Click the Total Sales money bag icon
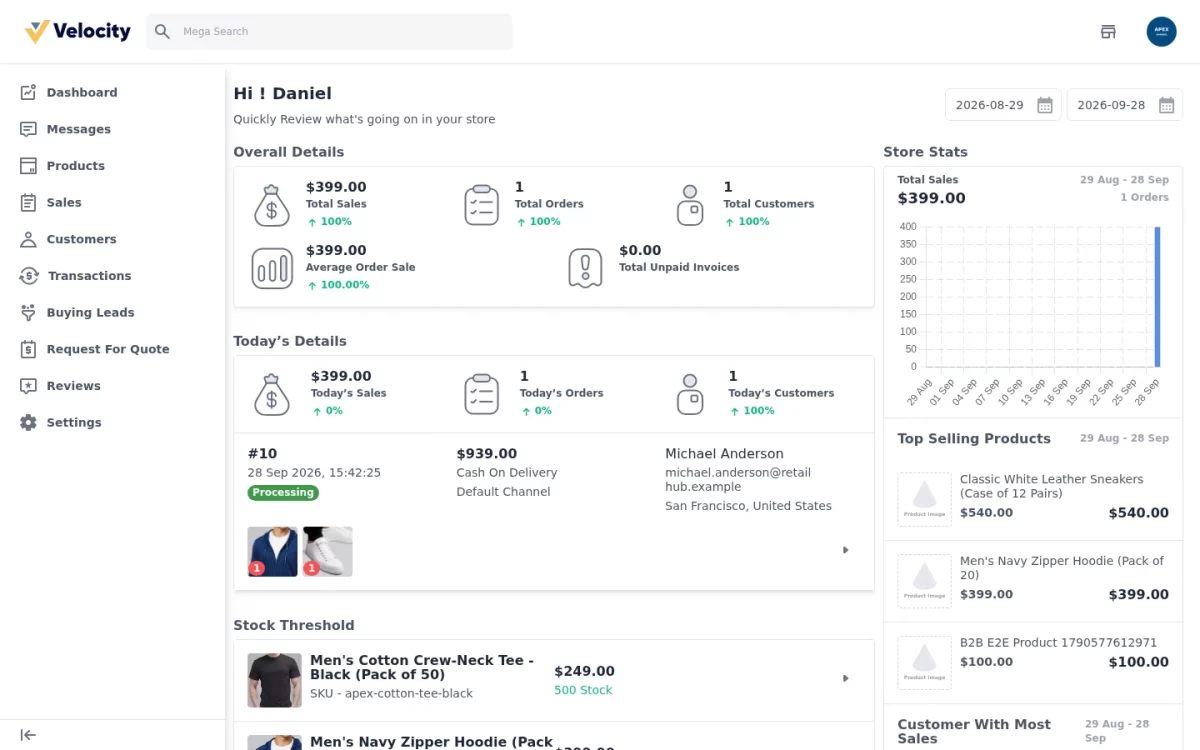 [272, 205]
